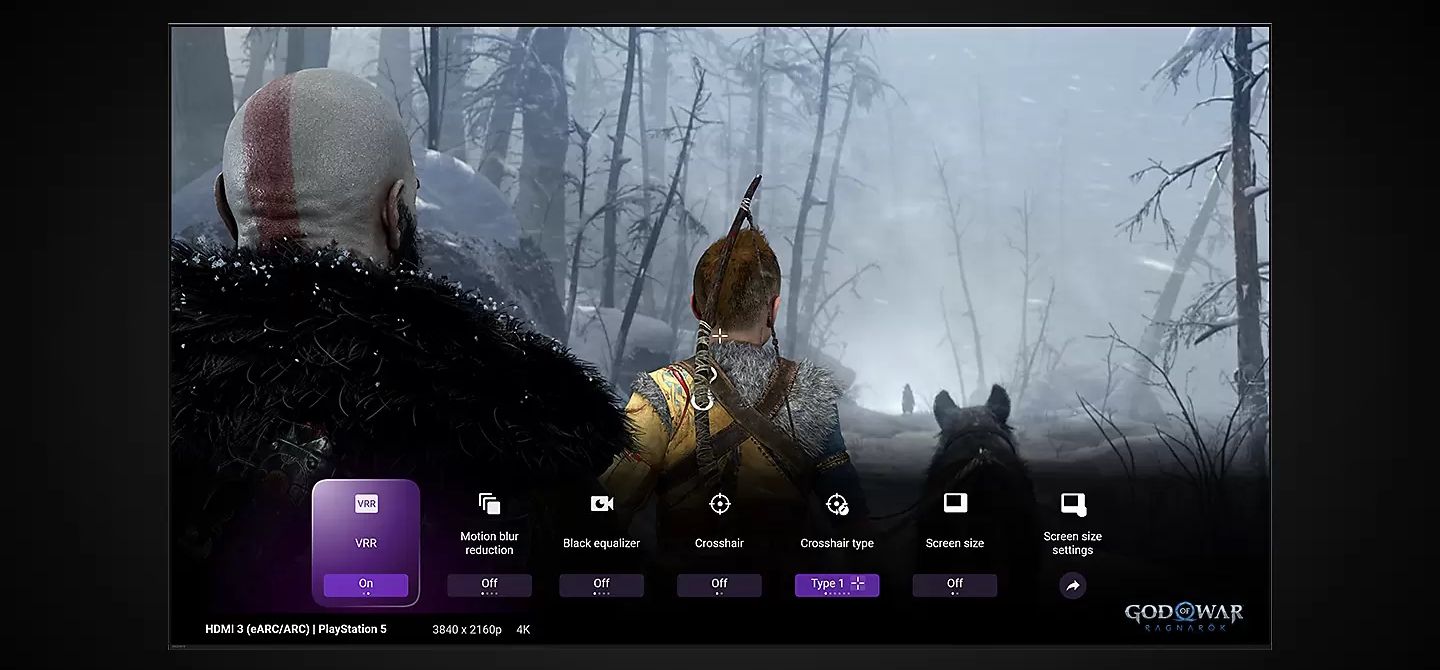Open the Crosshair type selector showing Type 1
This screenshot has height=670, width=1440.
click(x=837, y=584)
